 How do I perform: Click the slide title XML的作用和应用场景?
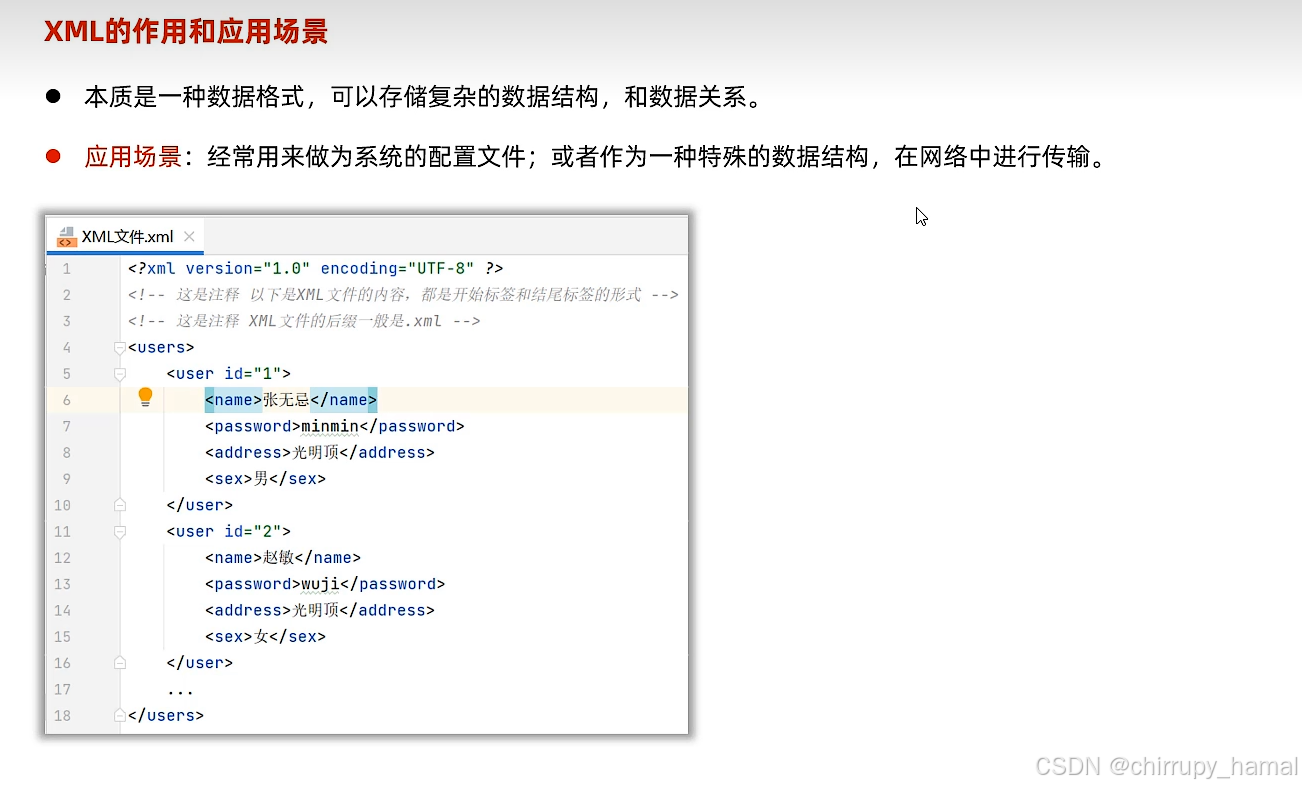click(186, 31)
